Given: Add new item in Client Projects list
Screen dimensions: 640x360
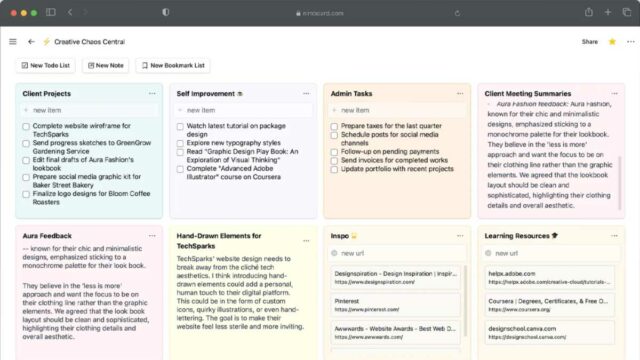Looking at the screenshot, I should click(x=89, y=110).
